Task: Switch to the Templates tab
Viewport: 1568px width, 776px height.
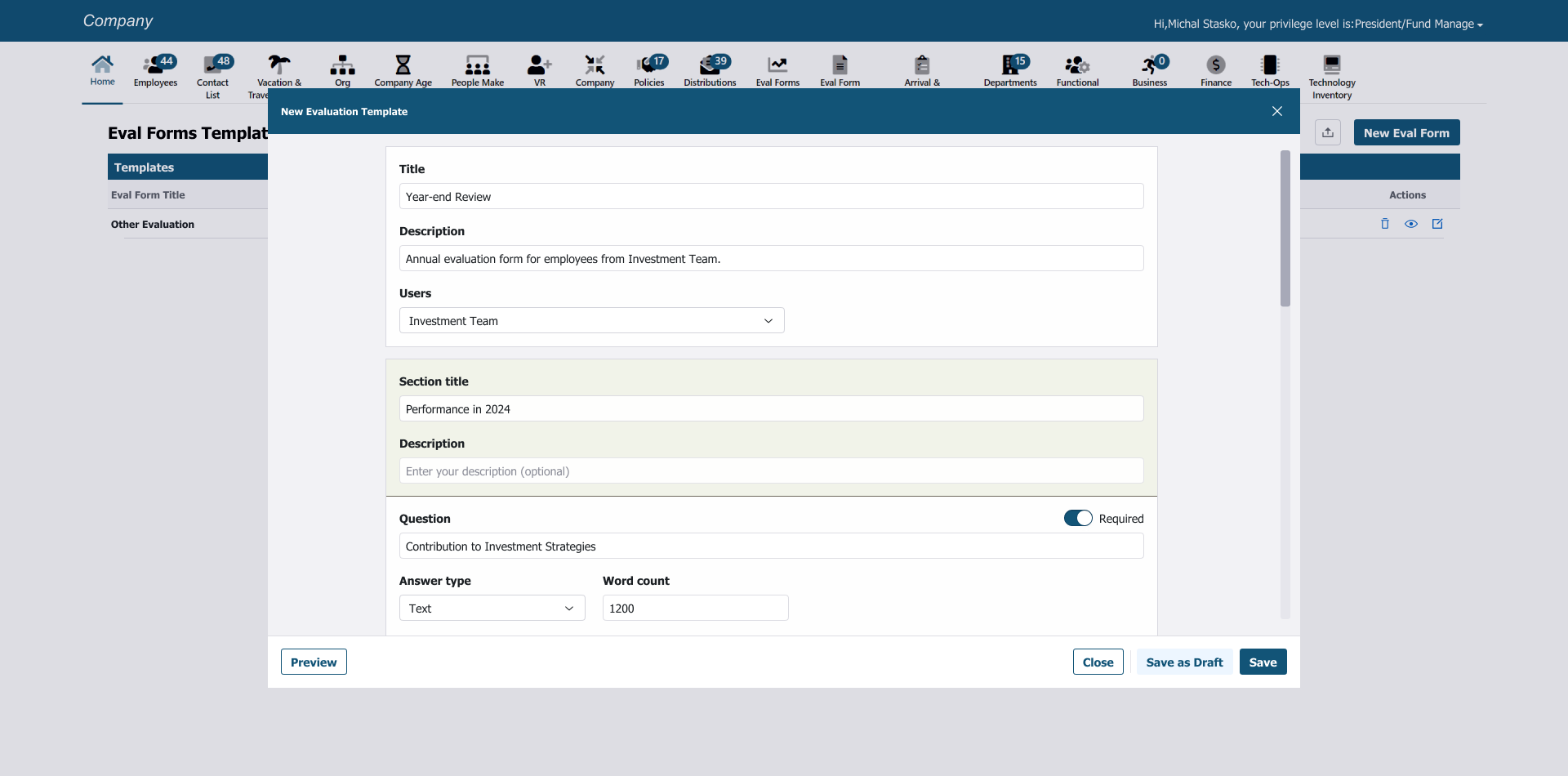Action: click(x=144, y=167)
